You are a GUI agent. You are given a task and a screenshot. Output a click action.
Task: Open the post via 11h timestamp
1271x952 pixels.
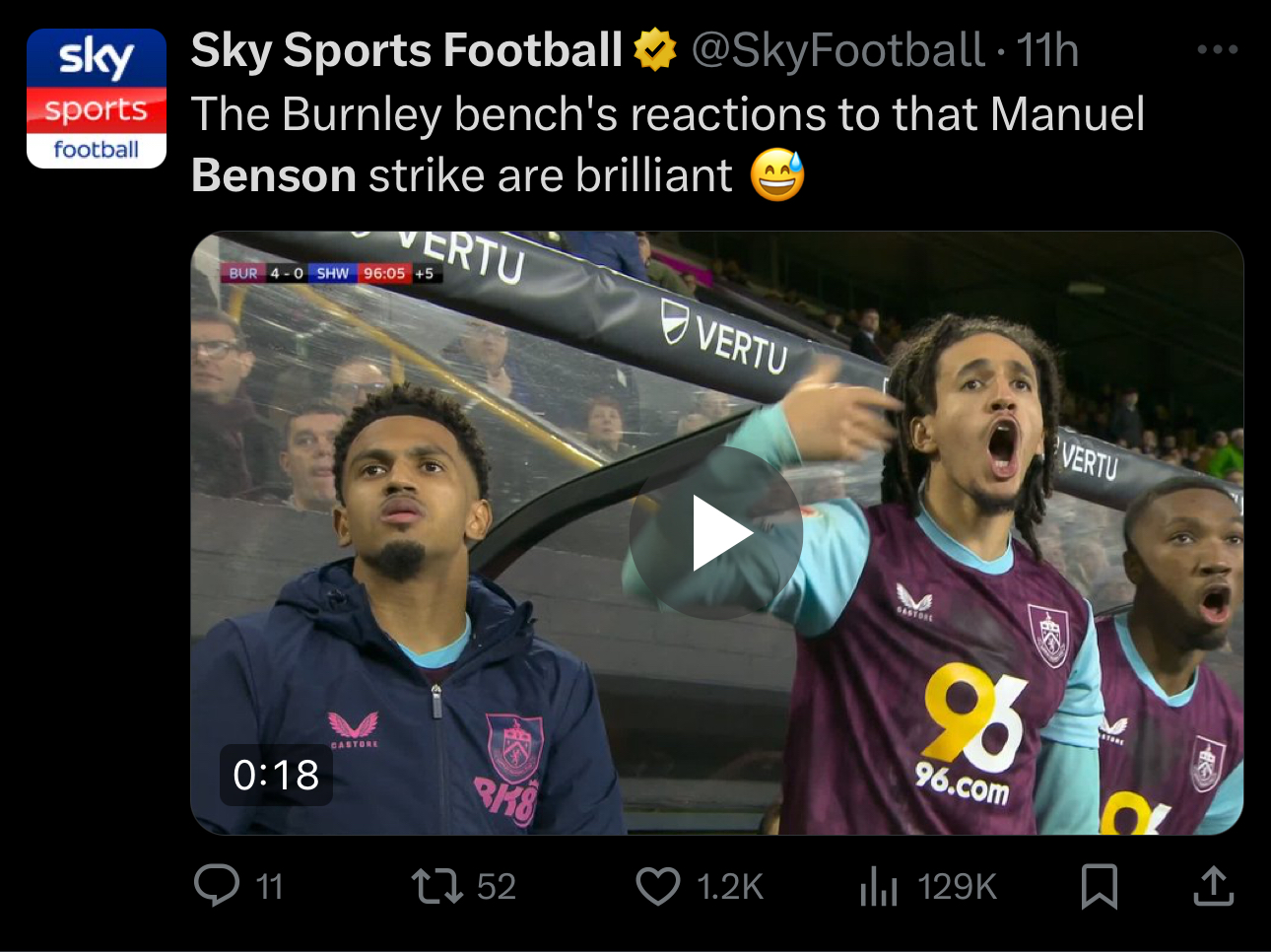pos(1047,50)
